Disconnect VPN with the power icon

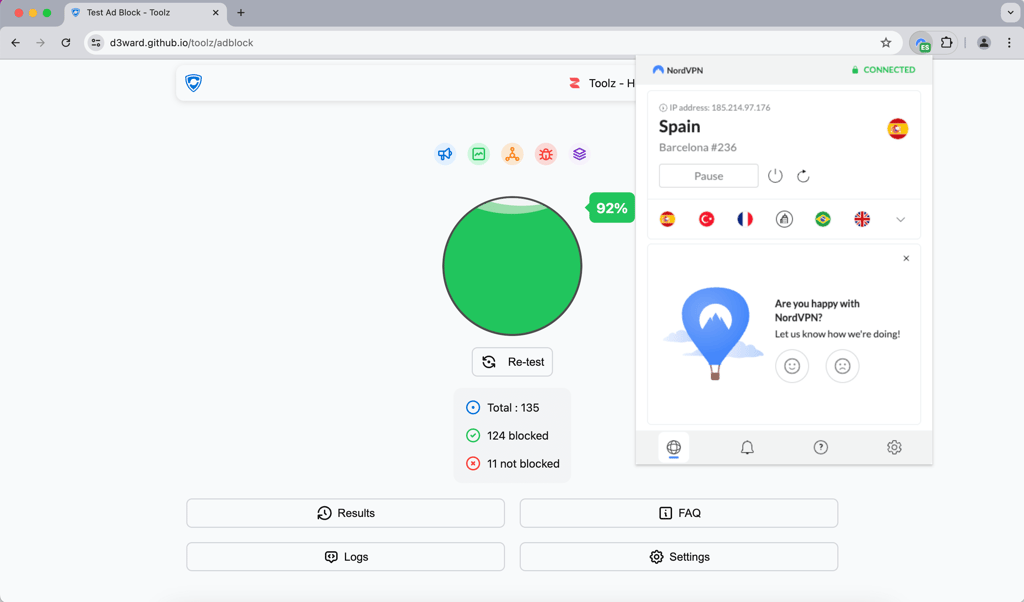click(x=775, y=176)
